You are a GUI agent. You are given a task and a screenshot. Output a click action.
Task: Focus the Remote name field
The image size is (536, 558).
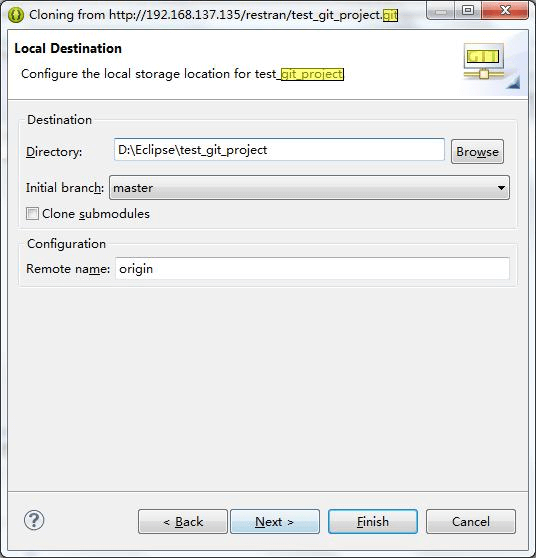(x=312, y=269)
